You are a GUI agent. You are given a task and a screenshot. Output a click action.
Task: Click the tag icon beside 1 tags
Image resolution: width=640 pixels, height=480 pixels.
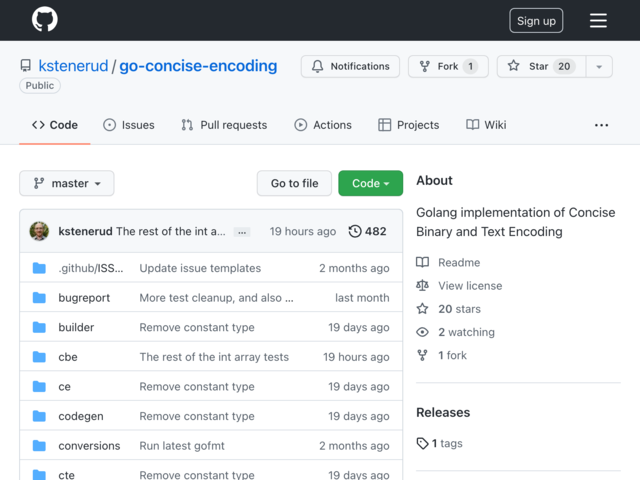click(422, 443)
